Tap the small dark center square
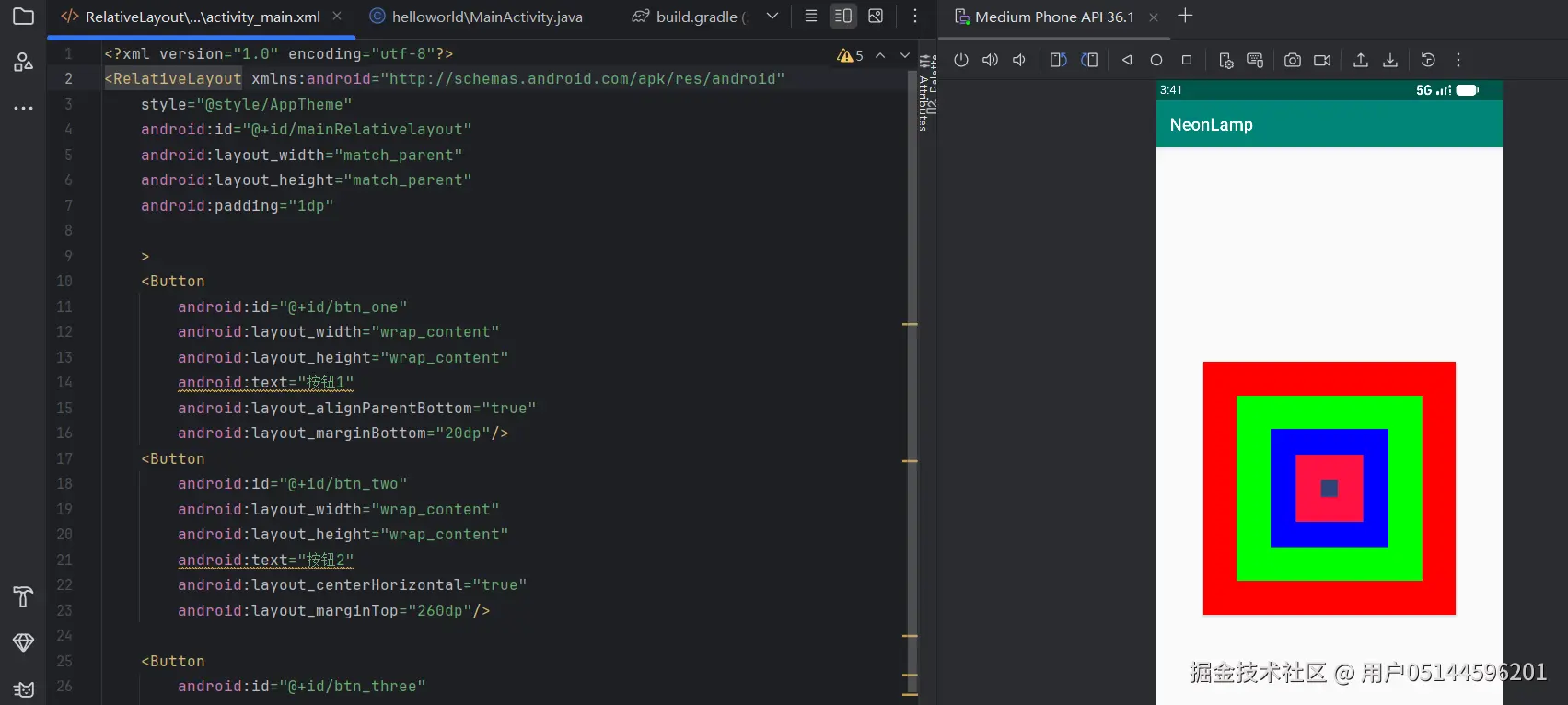Screen dimensions: 1568x705 click(x=1329, y=488)
